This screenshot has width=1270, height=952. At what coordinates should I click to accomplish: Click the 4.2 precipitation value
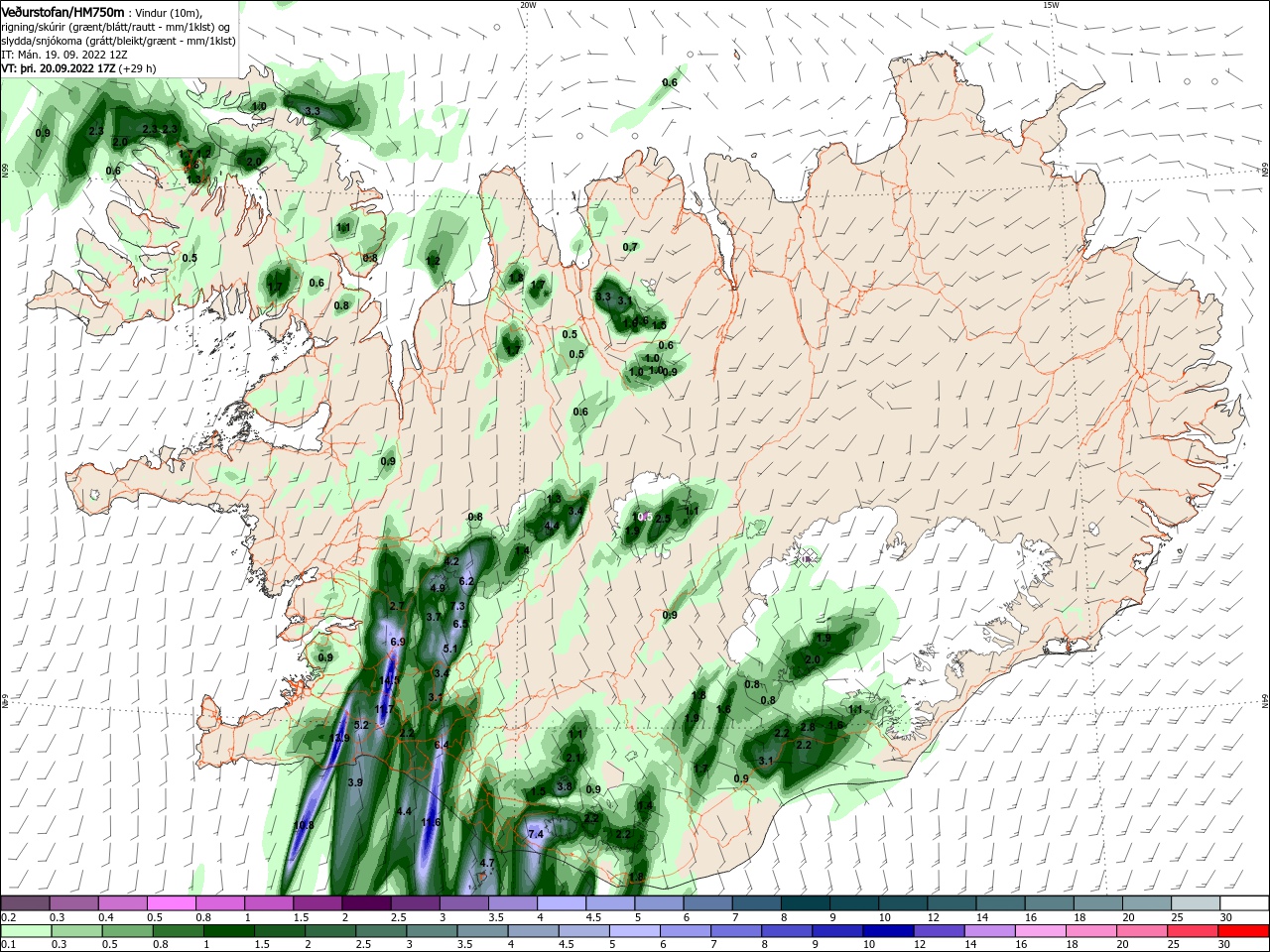(x=451, y=561)
